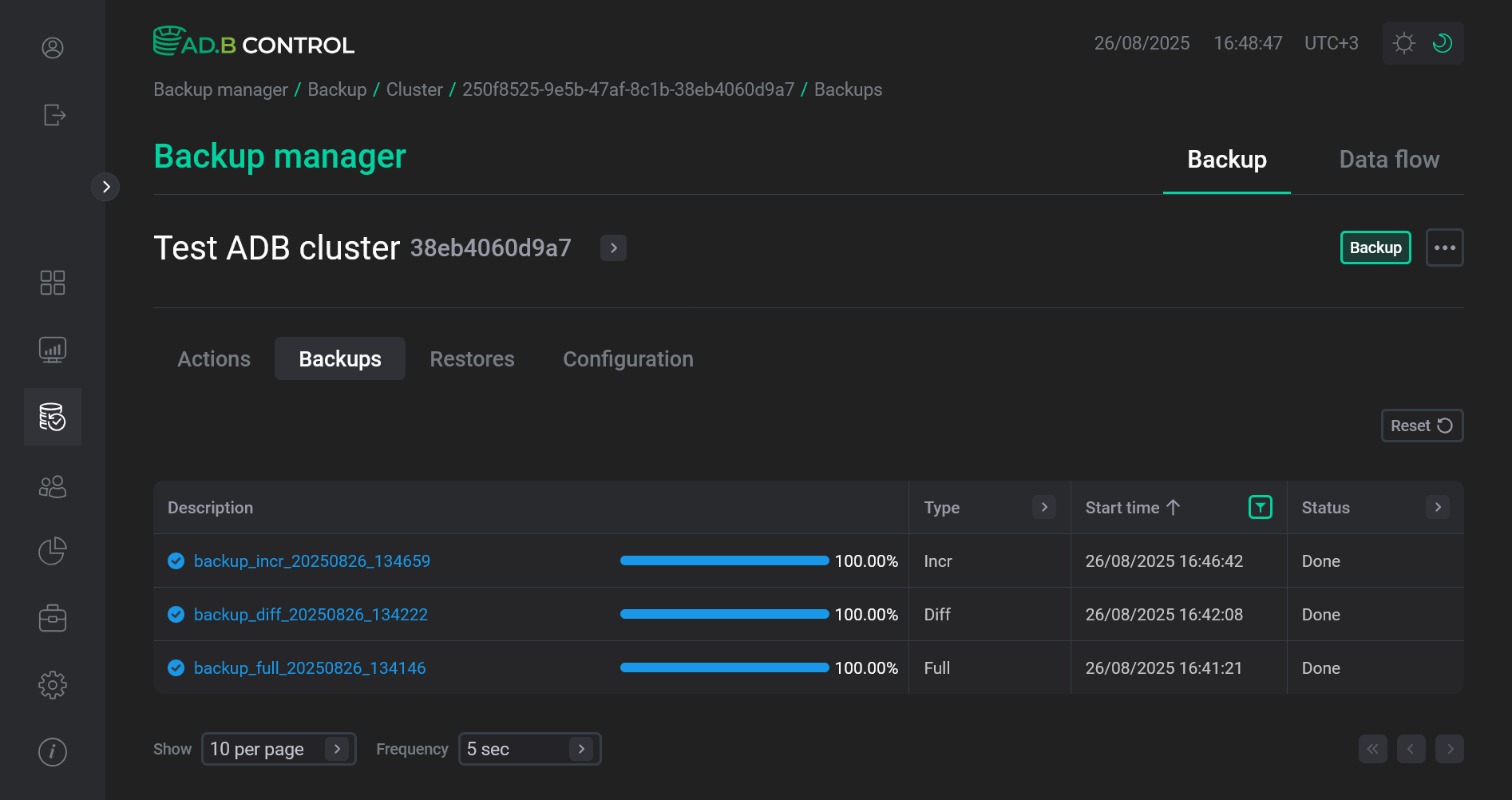The height and width of the screenshot is (800, 1512).
Task: Expand the collapsed sidebar arrow
Action: (105, 187)
